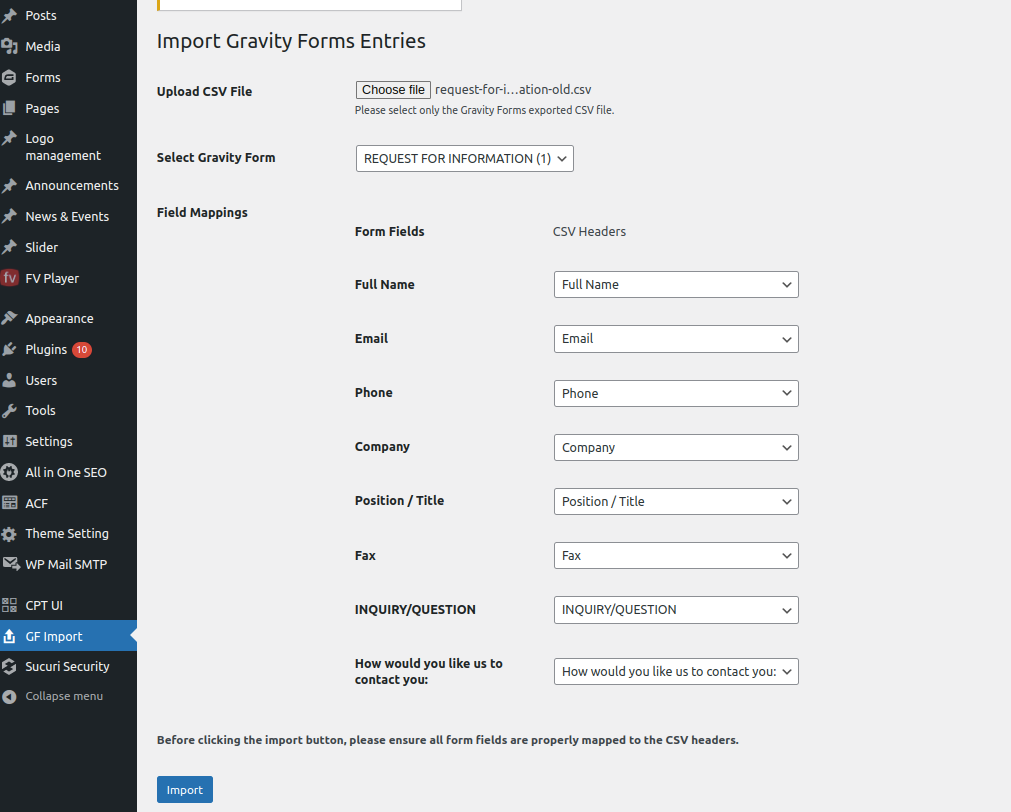1011x812 pixels.
Task: Click the Pages icon in sidebar
Action: [x=9, y=108]
